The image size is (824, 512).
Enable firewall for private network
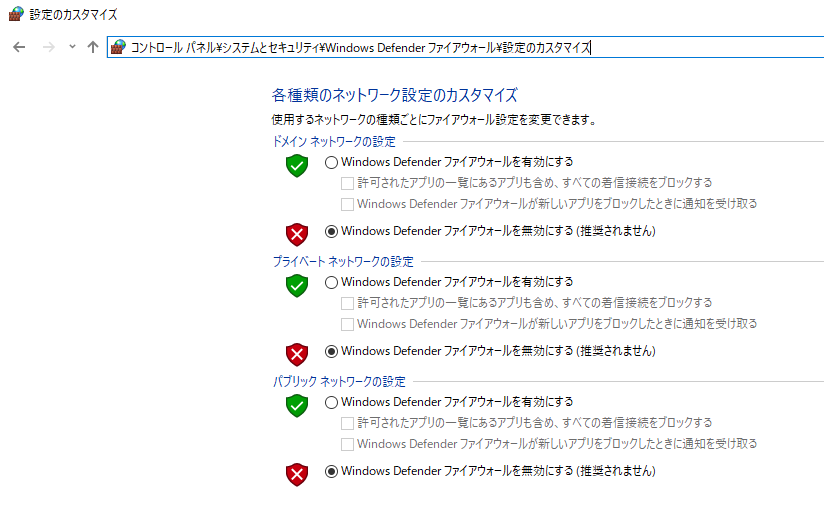tap(331, 282)
